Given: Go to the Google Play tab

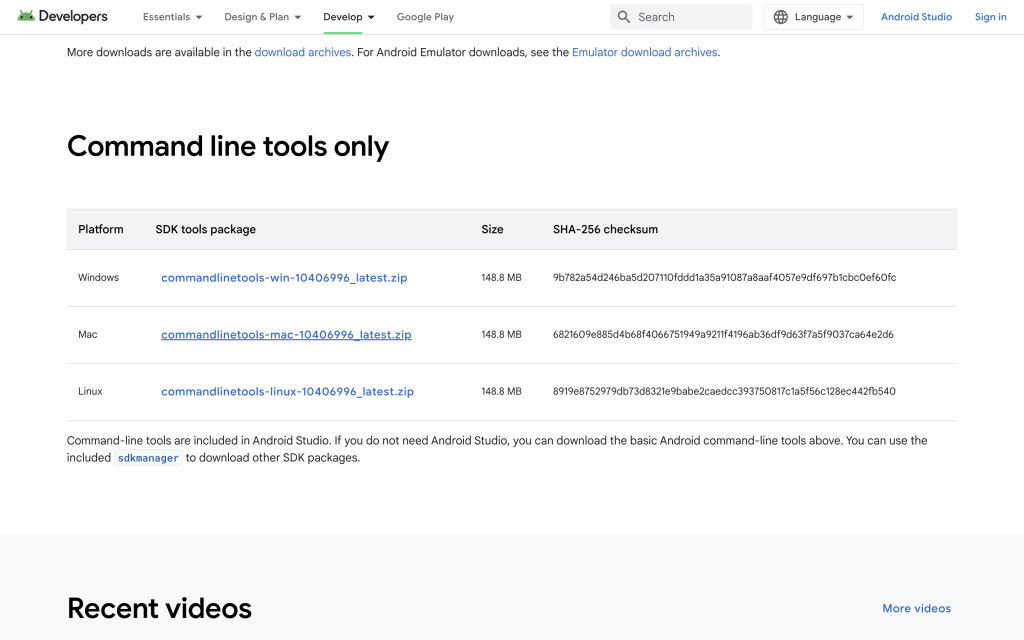Looking at the screenshot, I should coord(425,17).
